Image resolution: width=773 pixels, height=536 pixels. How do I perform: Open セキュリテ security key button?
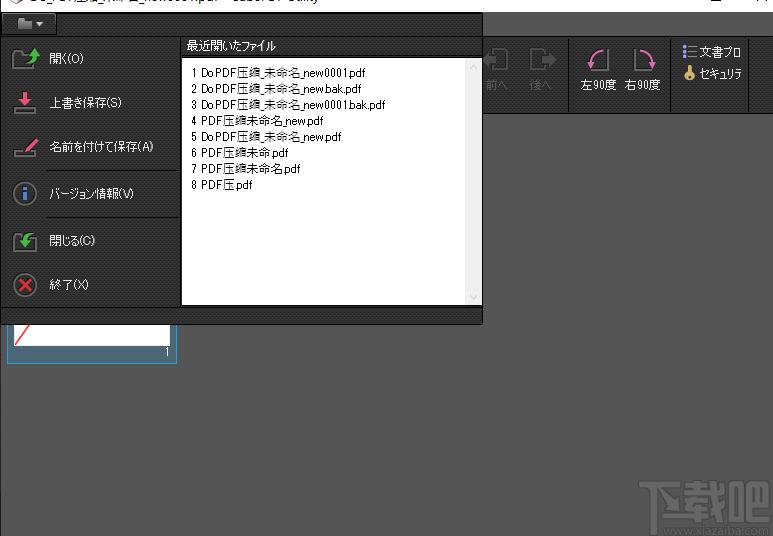712,73
